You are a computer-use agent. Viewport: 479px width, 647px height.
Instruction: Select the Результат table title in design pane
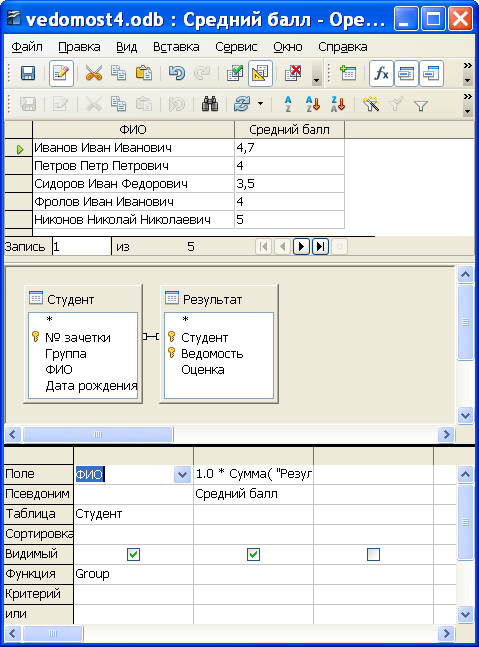point(212,300)
